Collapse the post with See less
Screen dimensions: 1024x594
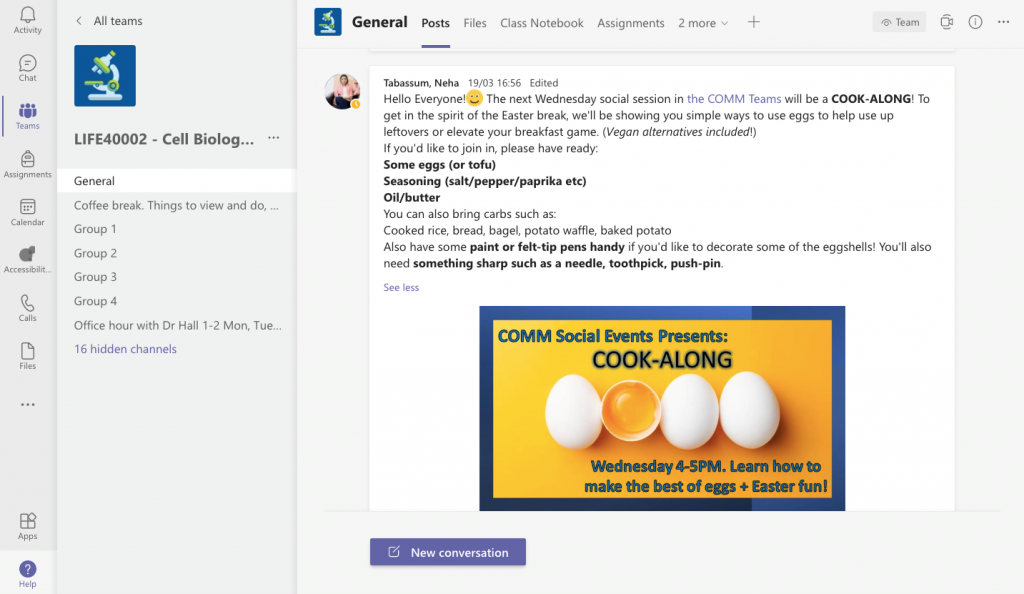[x=401, y=287]
